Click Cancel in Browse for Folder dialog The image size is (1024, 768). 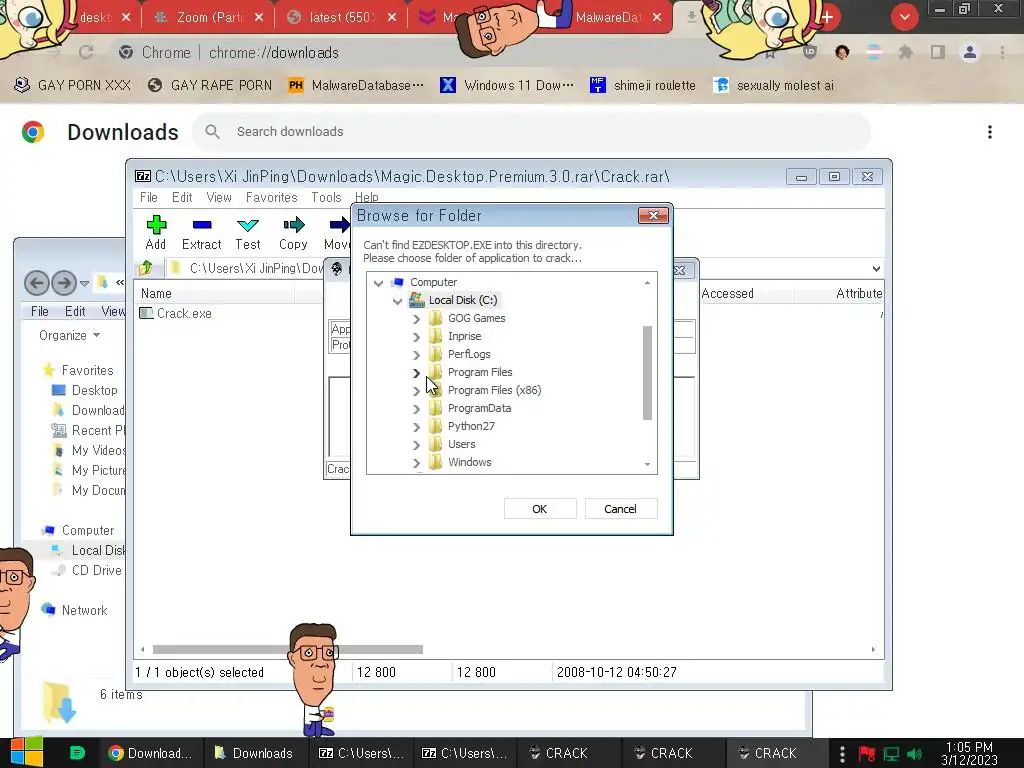coord(620,509)
